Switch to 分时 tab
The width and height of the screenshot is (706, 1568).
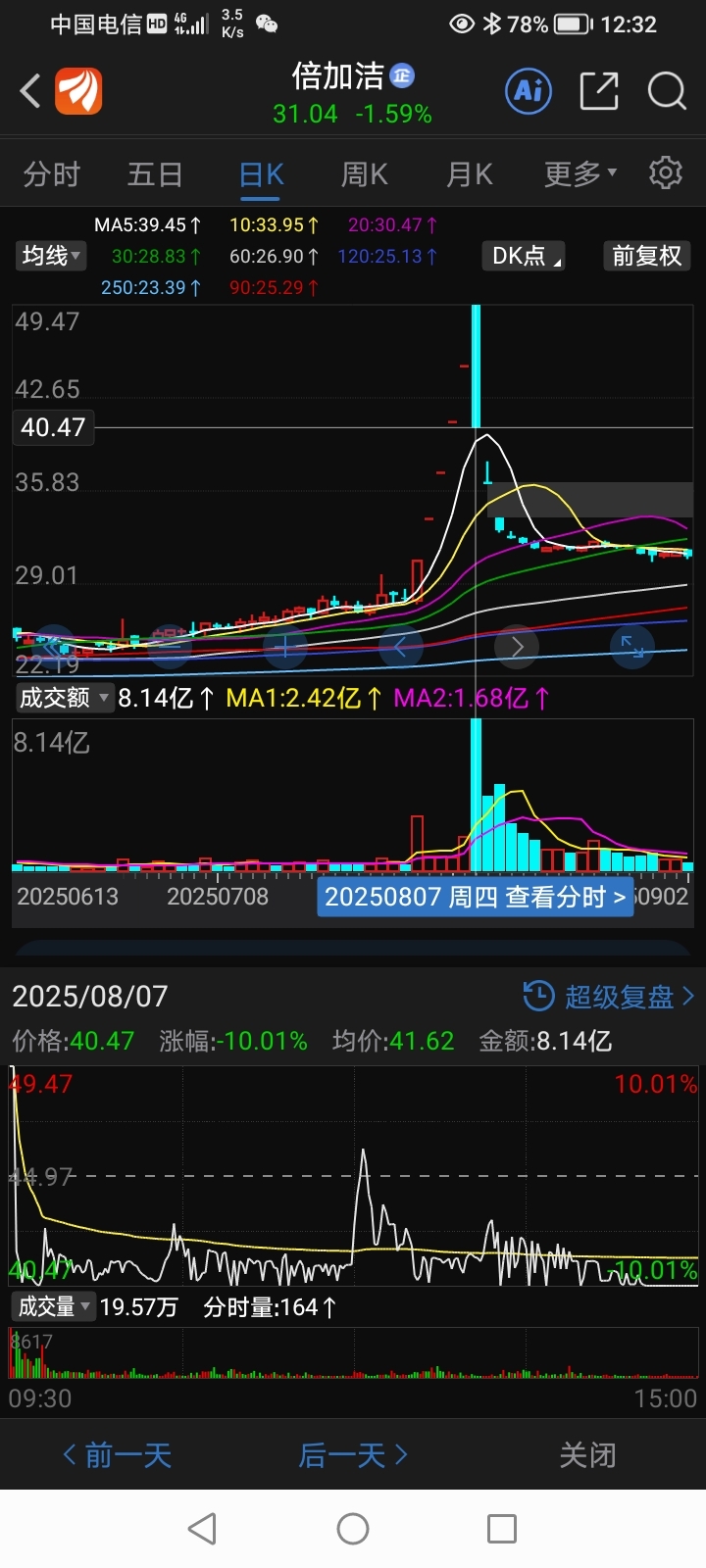pos(52,174)
